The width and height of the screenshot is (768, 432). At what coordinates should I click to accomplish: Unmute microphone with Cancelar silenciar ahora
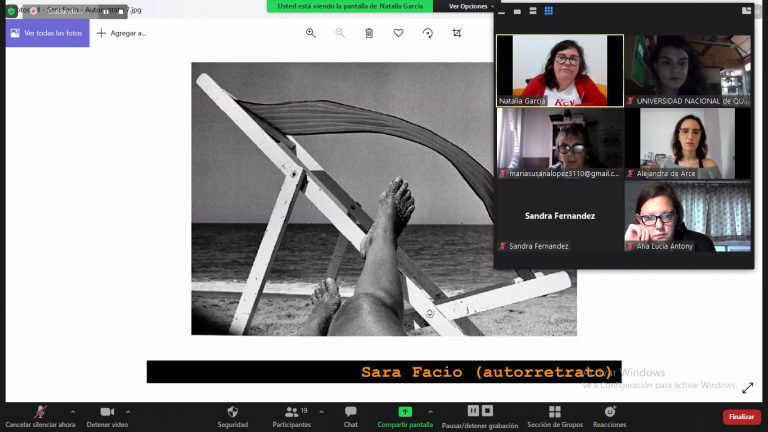(x=40, y=412)
